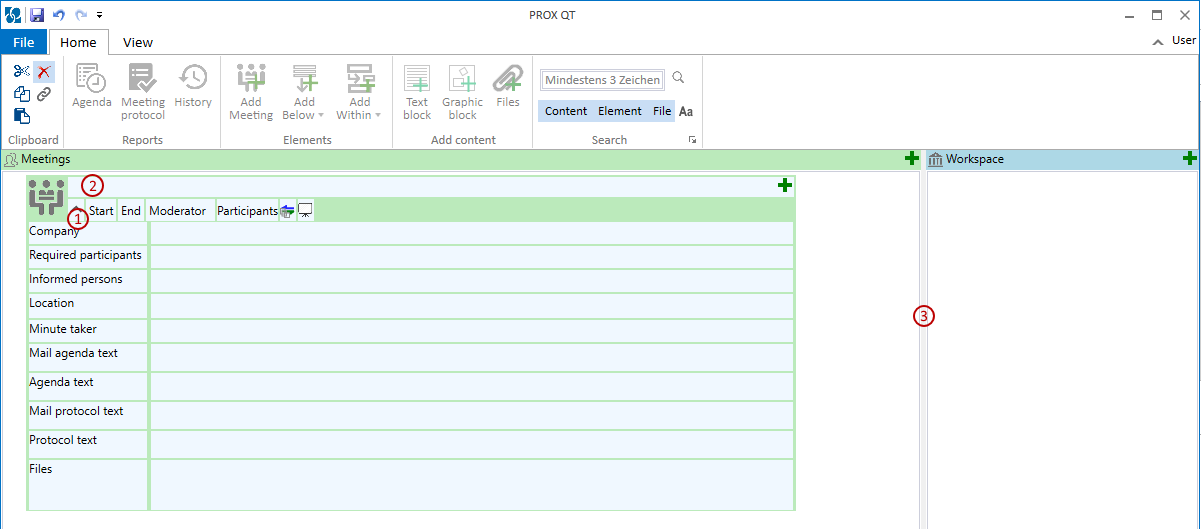The image size is (1201, 529).
Task: Switch to the View ribbon tab
Action: coord(138,42)
